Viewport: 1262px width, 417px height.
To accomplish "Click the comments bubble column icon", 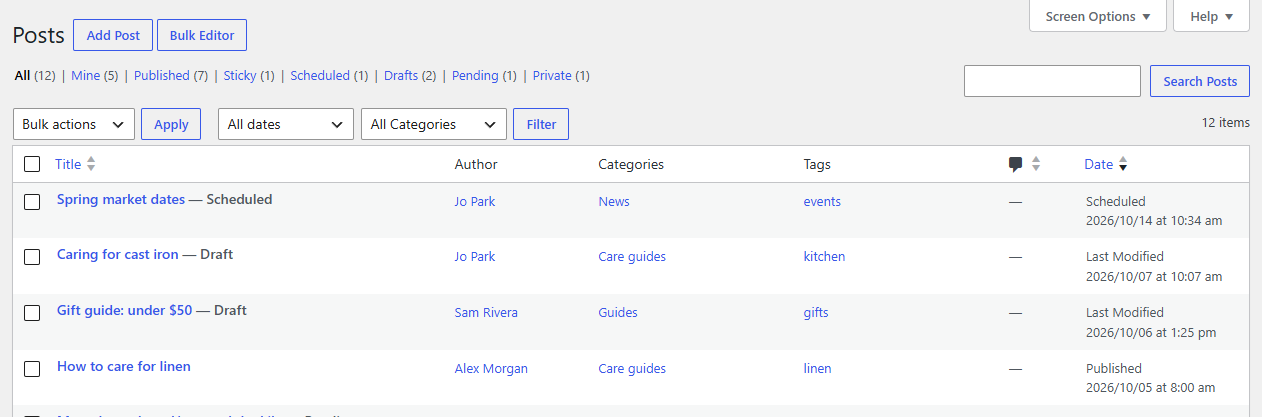I will click(1016, 165).
